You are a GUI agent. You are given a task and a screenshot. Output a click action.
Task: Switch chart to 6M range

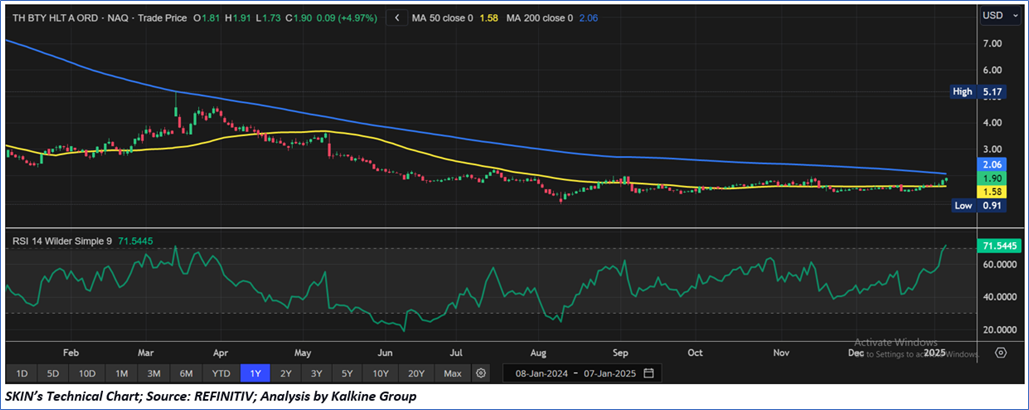click(186, 373)
